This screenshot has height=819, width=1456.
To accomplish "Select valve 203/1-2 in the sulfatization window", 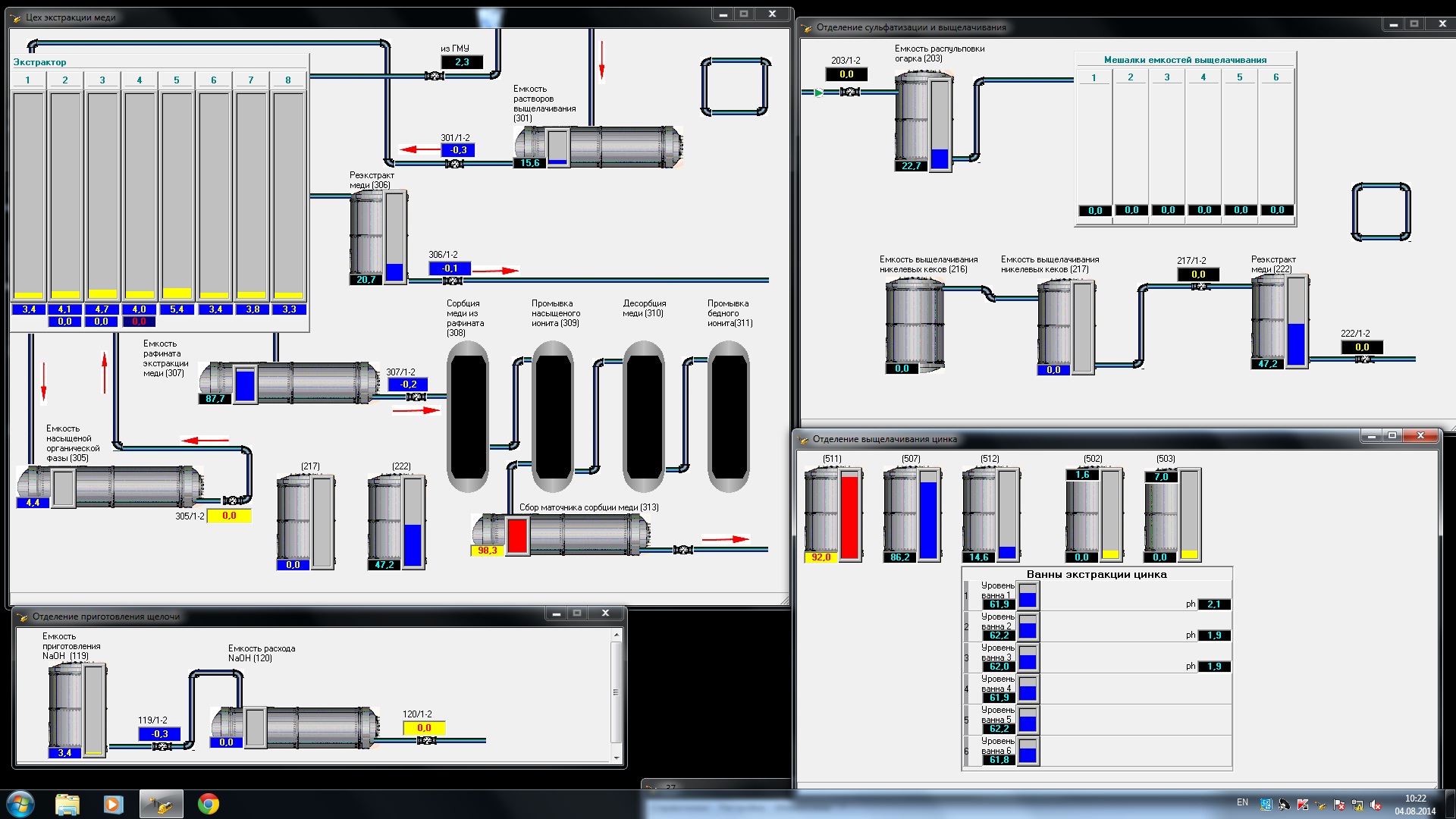I will tap(850, 92).
